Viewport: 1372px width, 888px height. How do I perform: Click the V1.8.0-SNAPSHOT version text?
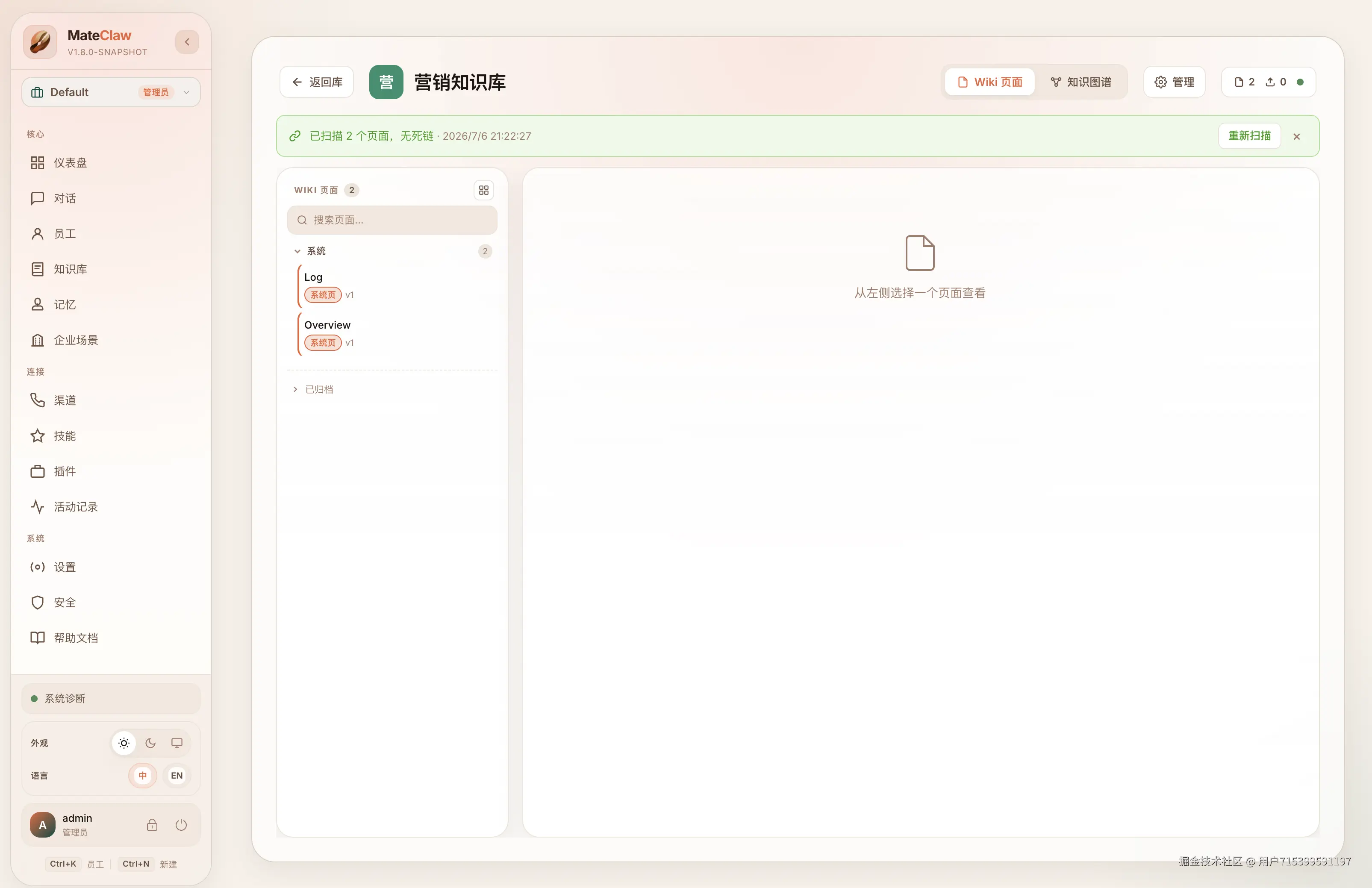[x=107, y=52]
